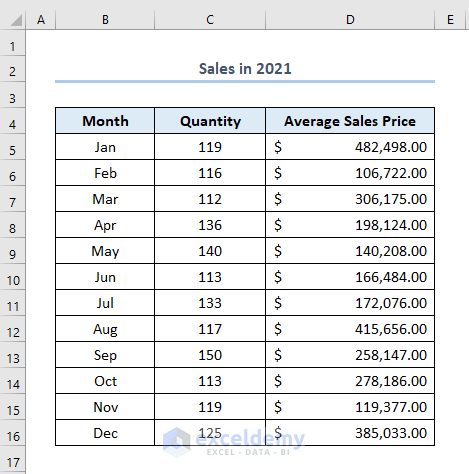Viewport: 469px width, 474px height.
Task: Click the Sep month cell
Action: point(105,355)
